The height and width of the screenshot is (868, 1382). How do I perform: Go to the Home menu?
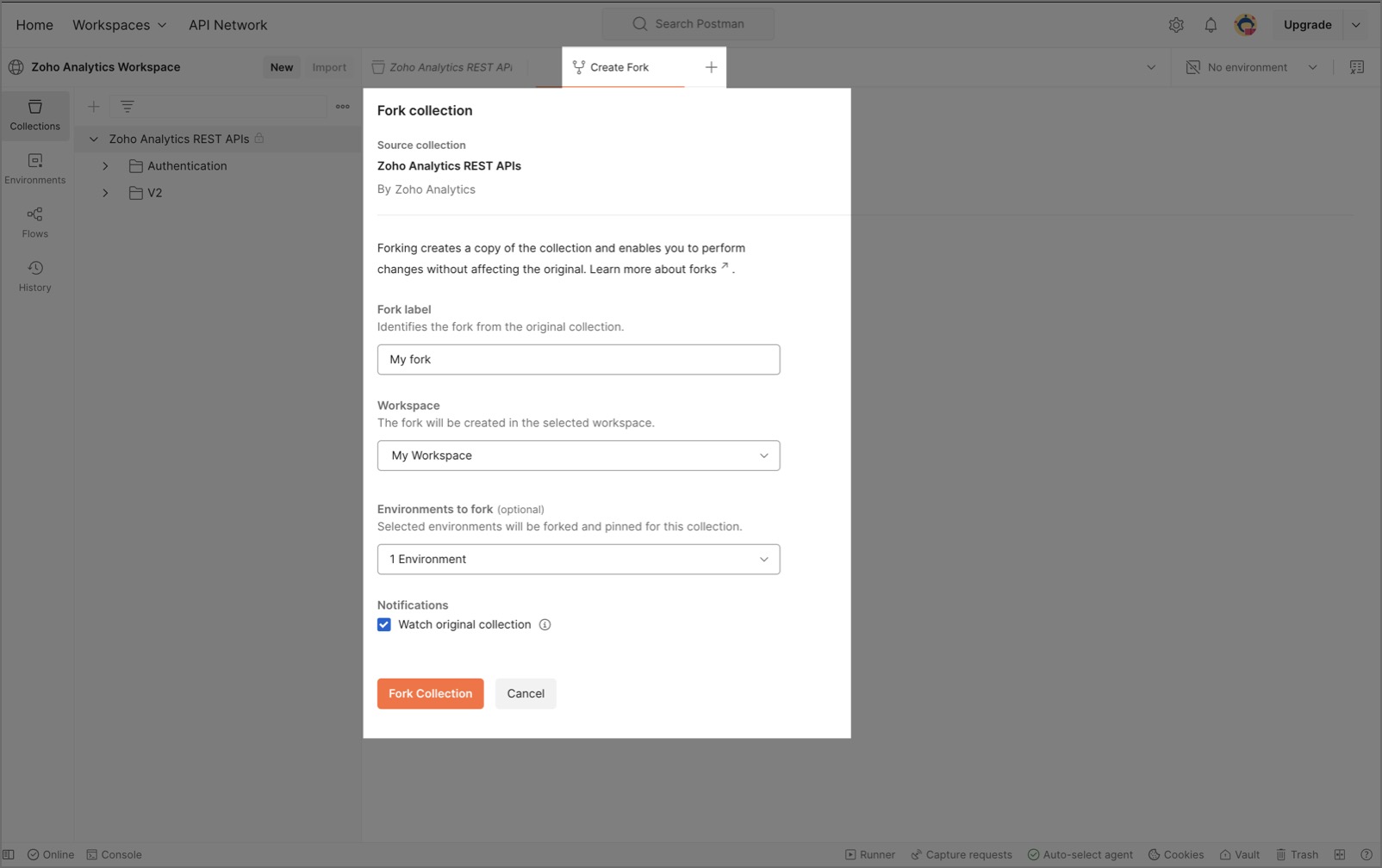click(34, 25)
